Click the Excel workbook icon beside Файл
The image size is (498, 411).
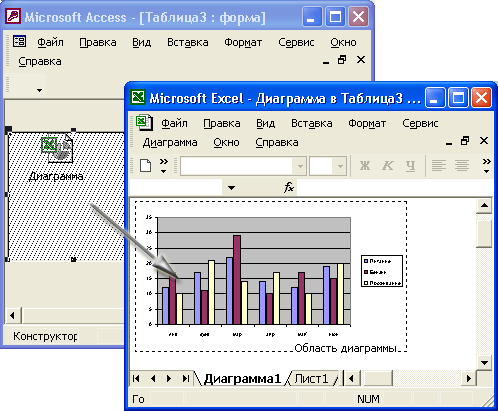(x=144, y=123)
